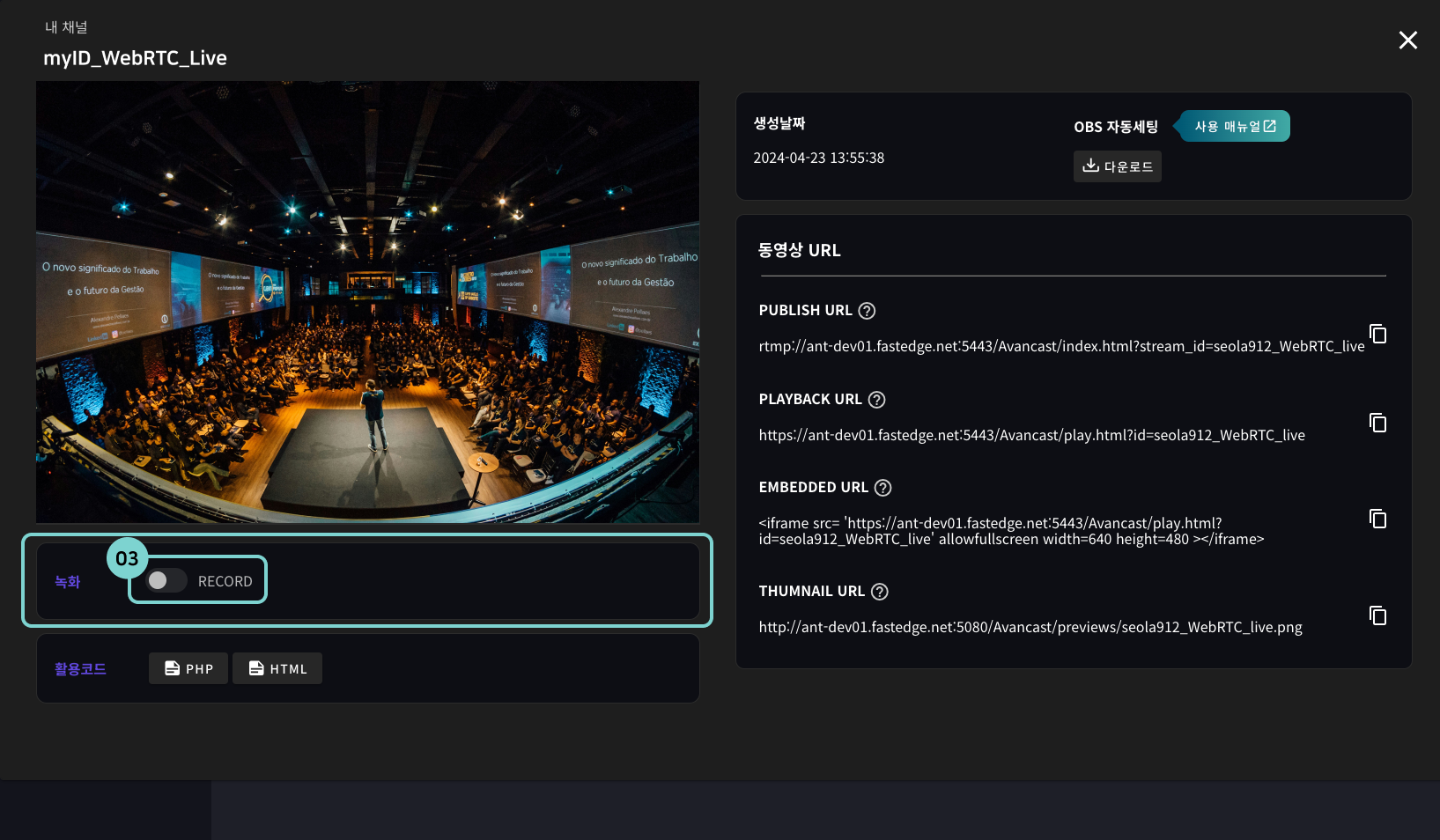This screenshot has height=840, width=1440.
Task: Show help for PLAYBACK URL
Action: click(876, 400)
